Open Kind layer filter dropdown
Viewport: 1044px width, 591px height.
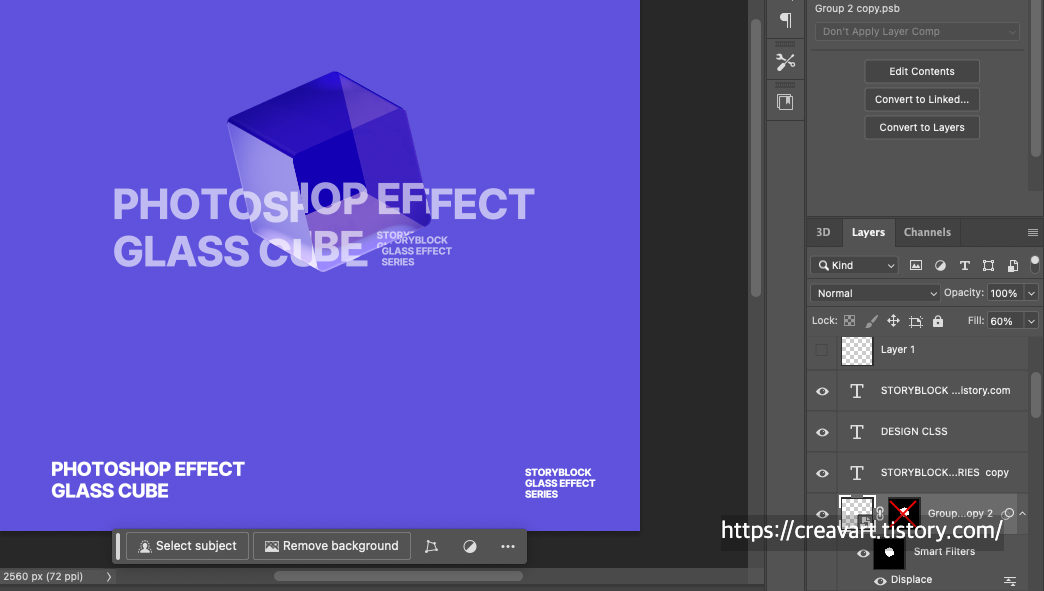coord(854,265)
